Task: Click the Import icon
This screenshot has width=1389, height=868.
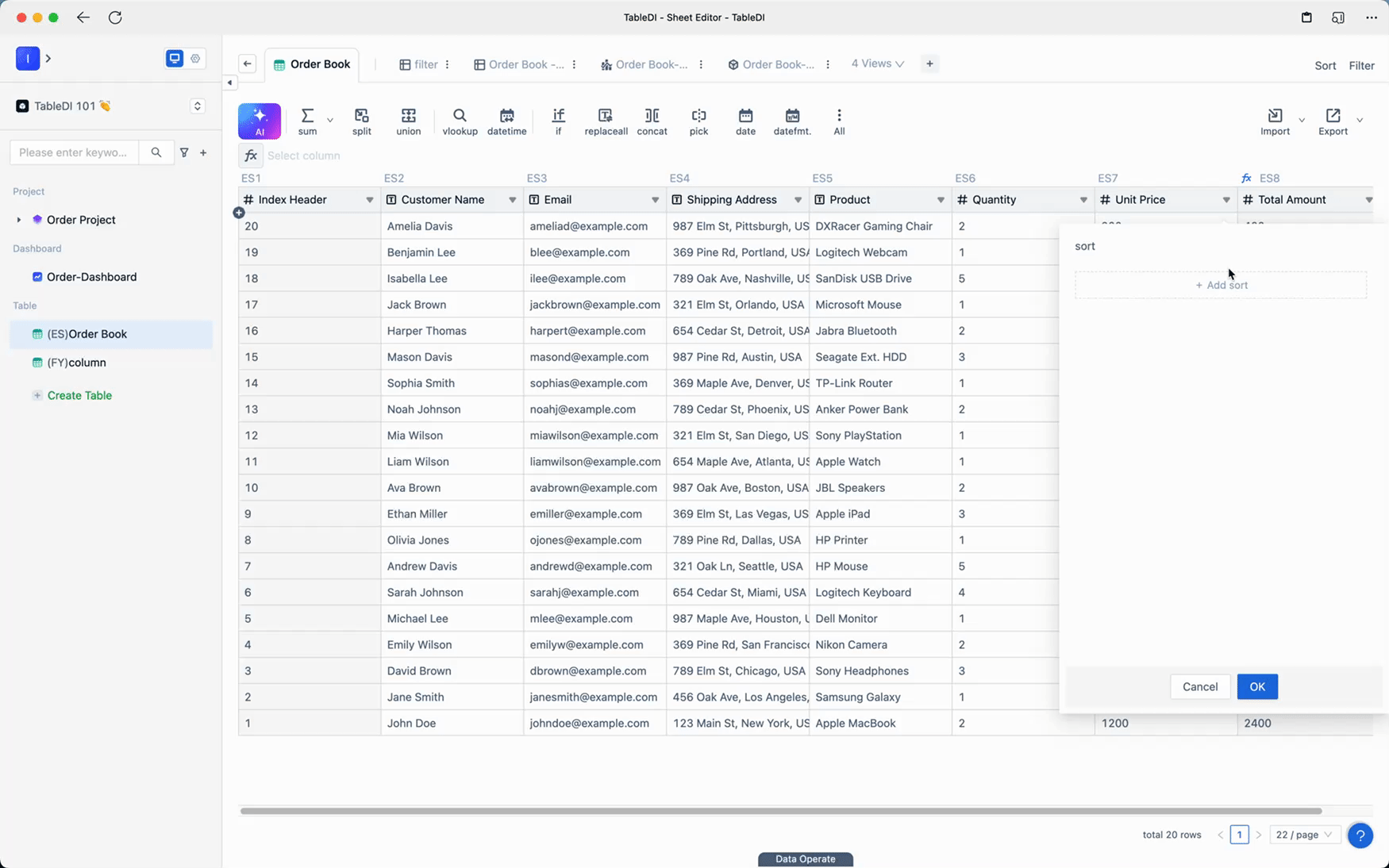Action: 1275,116
